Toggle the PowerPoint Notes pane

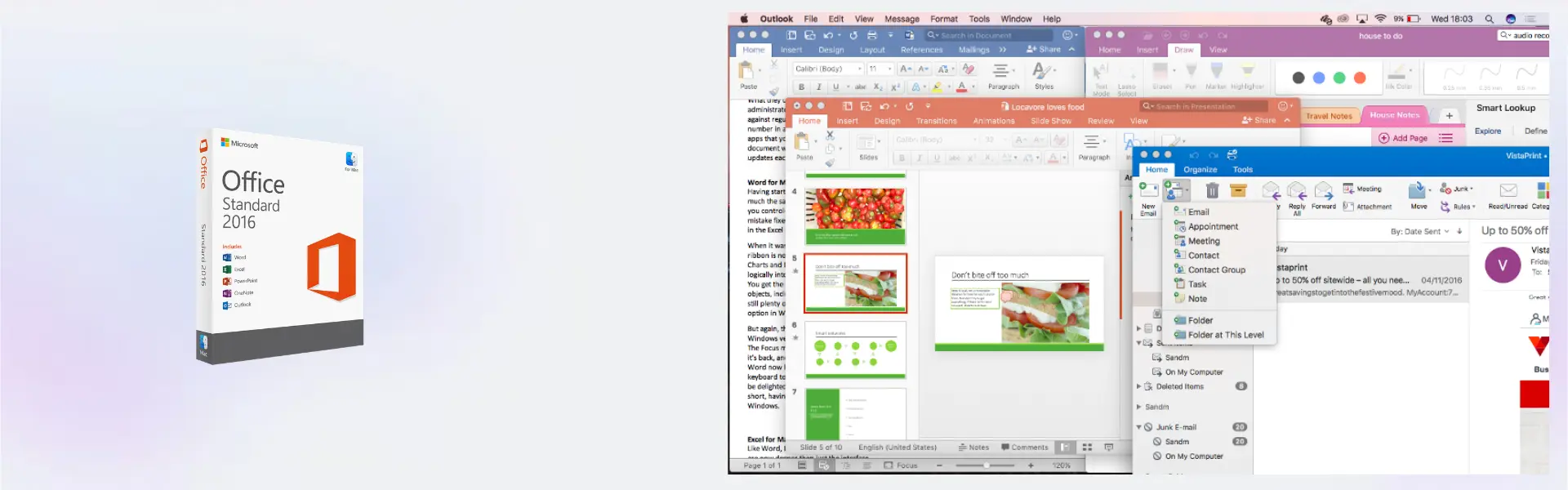[973, 448]
